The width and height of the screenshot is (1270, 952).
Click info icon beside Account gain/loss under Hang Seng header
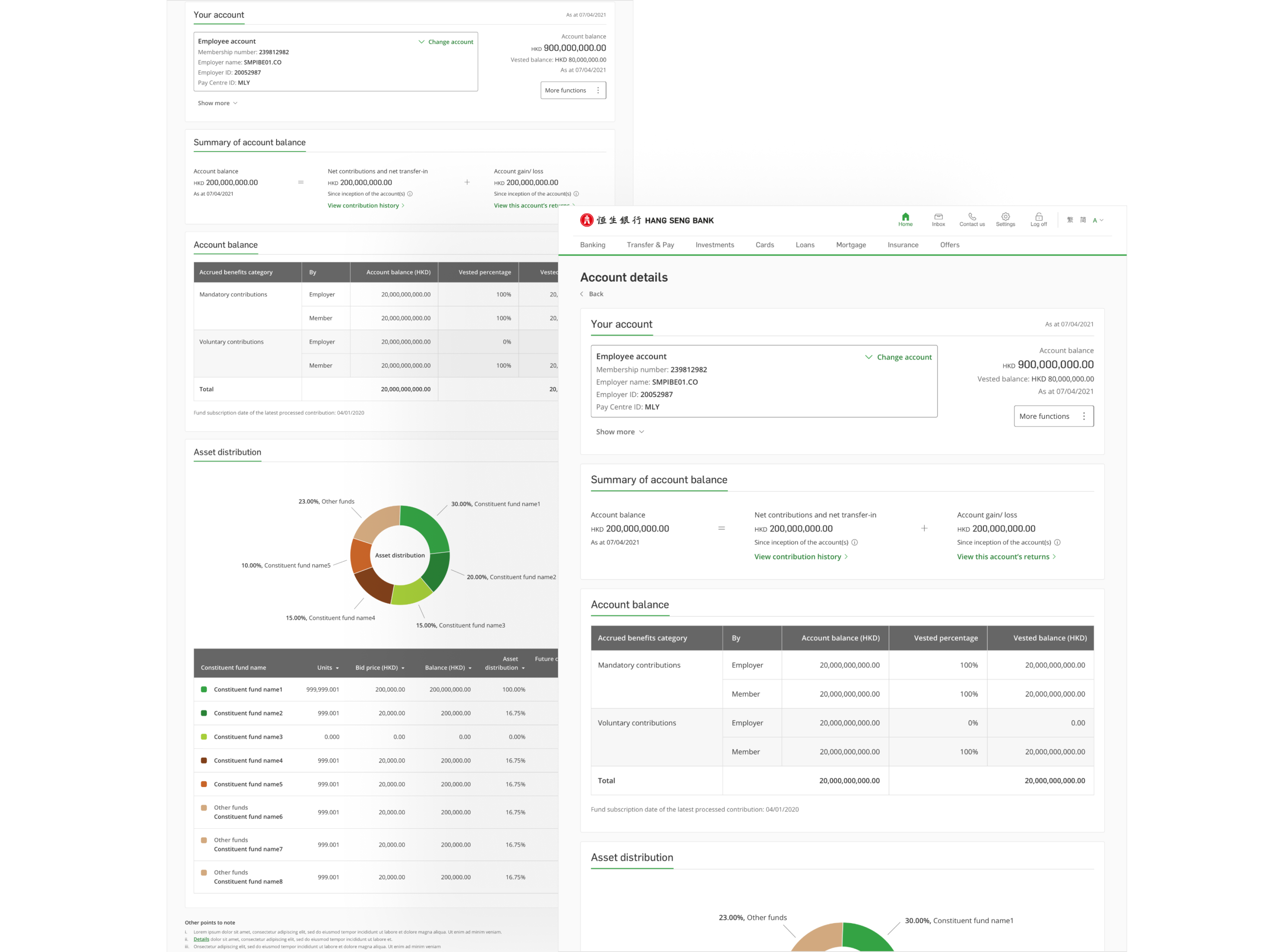pos(1057,542)
